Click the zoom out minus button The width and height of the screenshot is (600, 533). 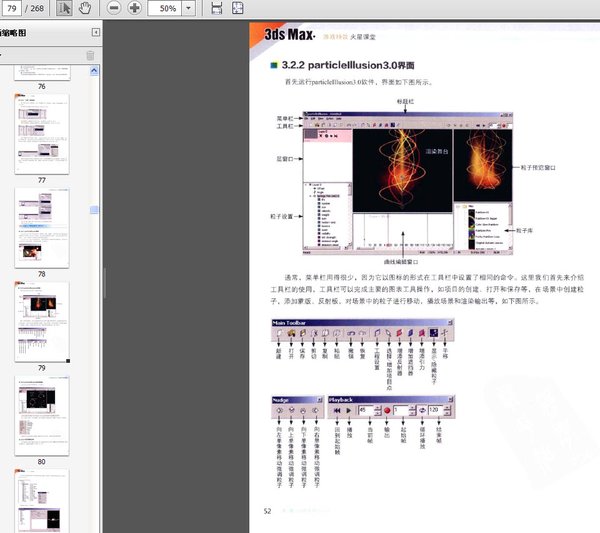113,8
